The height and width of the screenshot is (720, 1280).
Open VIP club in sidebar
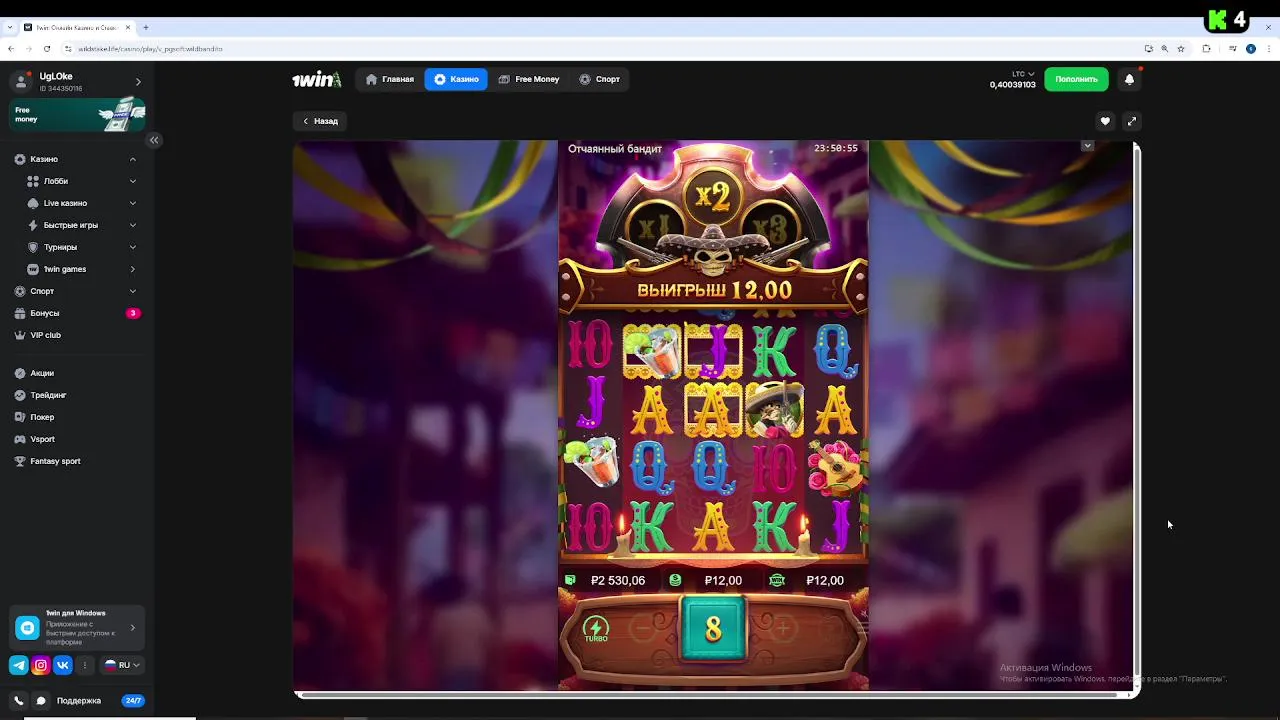[x=76, y=335]
